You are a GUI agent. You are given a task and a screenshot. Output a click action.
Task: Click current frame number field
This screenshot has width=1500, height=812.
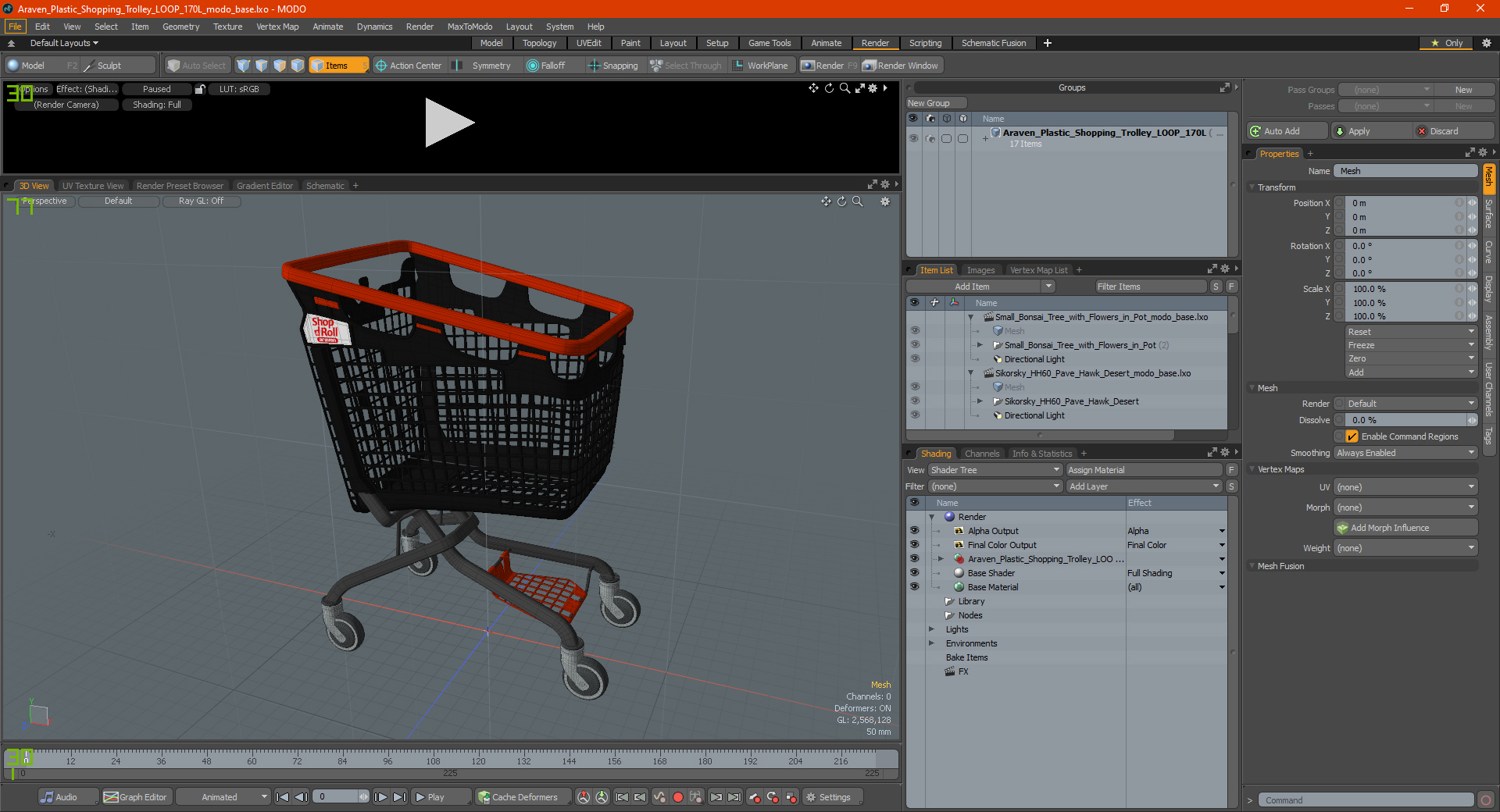coord(336,797)
